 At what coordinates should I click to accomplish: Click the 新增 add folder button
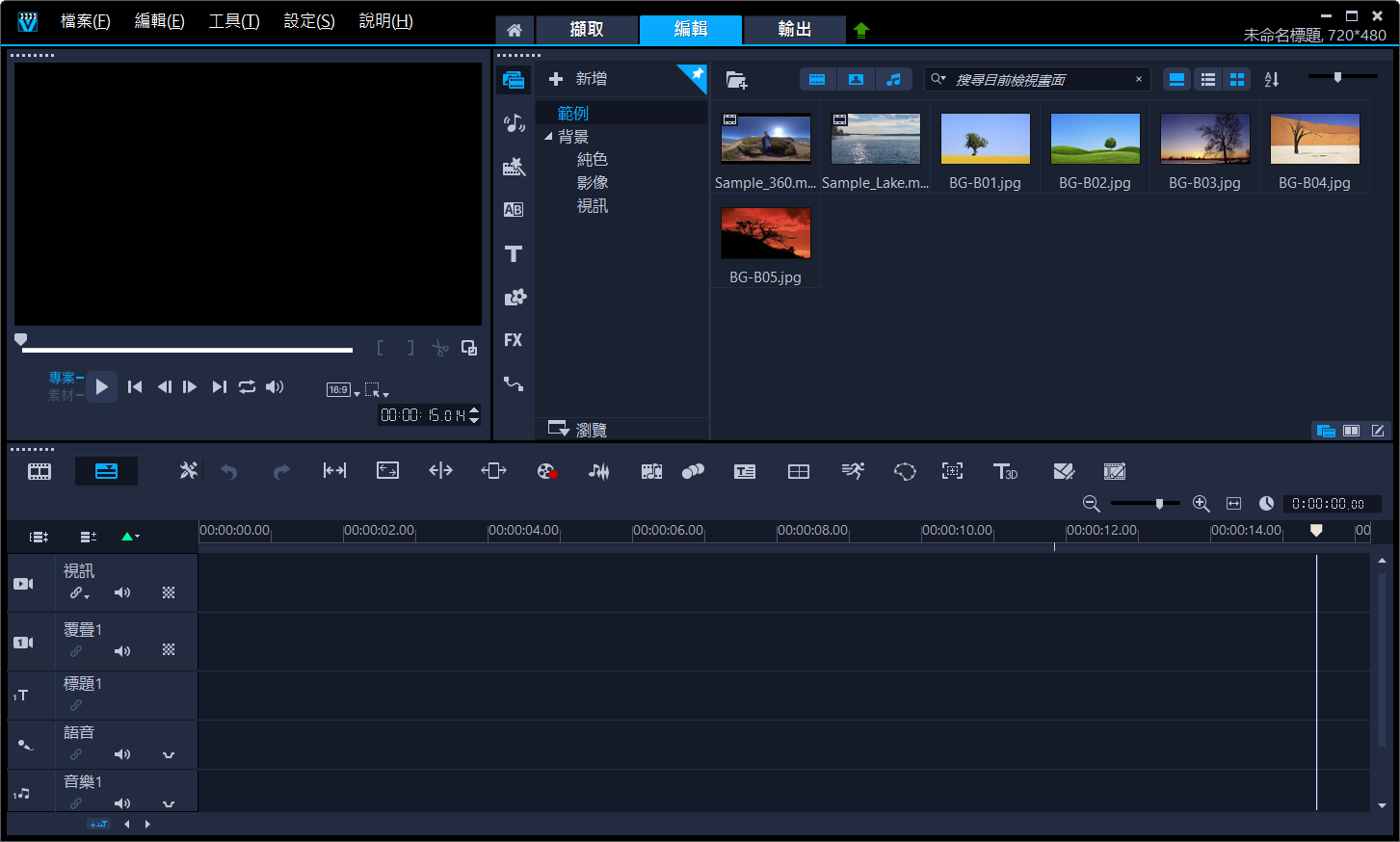(x=578, y=79)
